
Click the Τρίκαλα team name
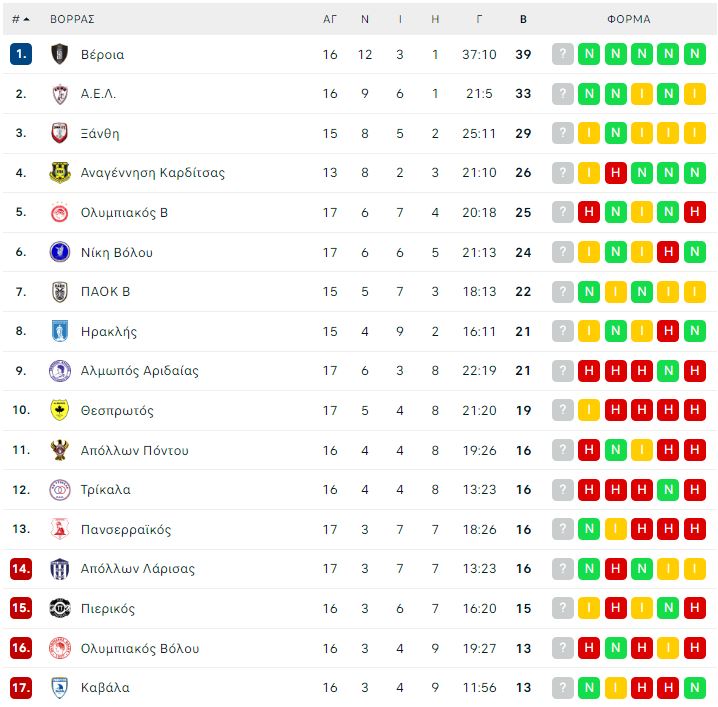(x=106, y=489)
